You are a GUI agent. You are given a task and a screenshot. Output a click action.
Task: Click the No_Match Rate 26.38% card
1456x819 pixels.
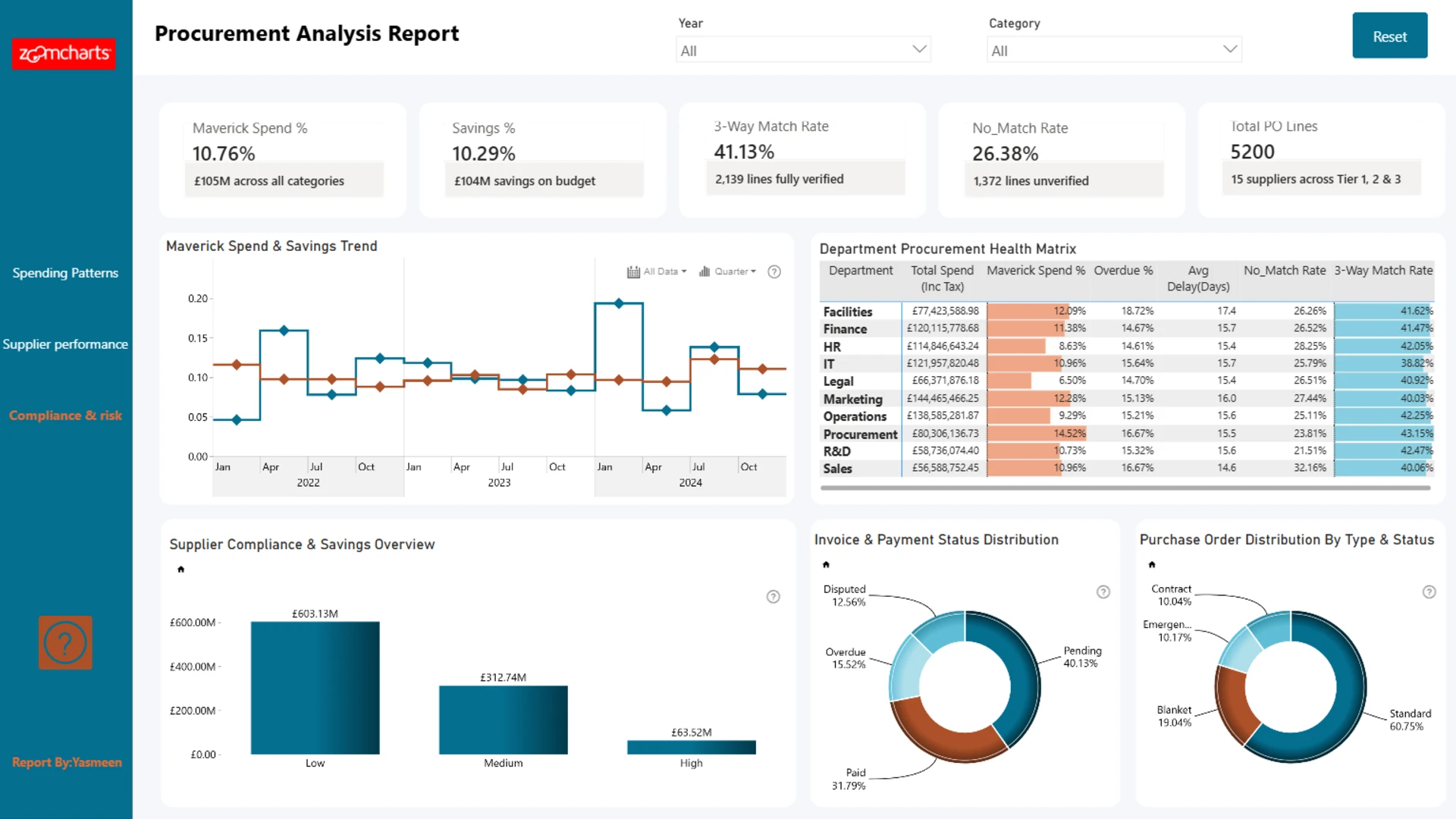point(1062,160)
